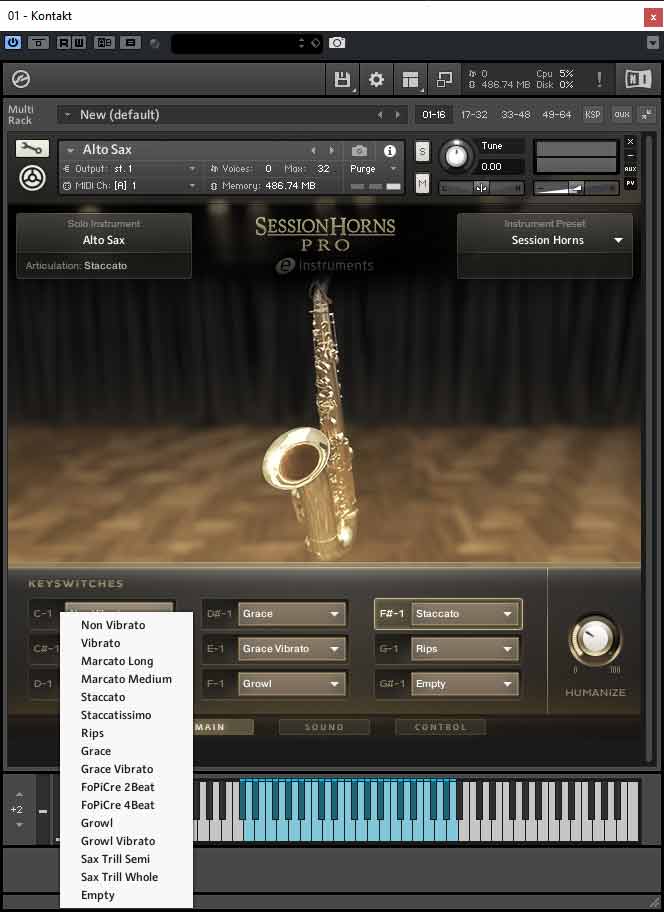Viewport: 664px width, 912px height.
Task: Click the Alto Sax snapshot camera icon
Action: 359,151
